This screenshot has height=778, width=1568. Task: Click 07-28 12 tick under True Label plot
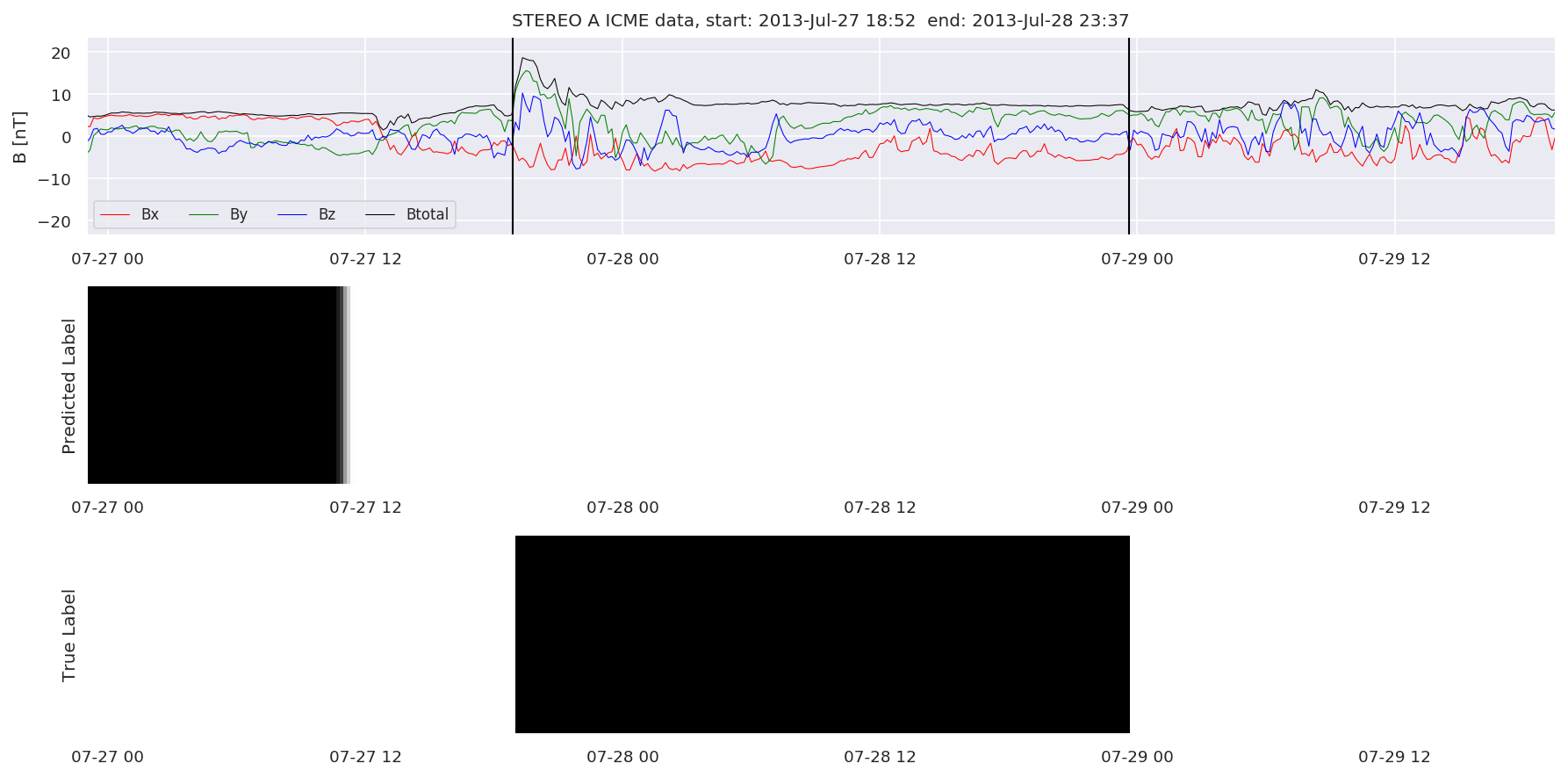(880, 757)
